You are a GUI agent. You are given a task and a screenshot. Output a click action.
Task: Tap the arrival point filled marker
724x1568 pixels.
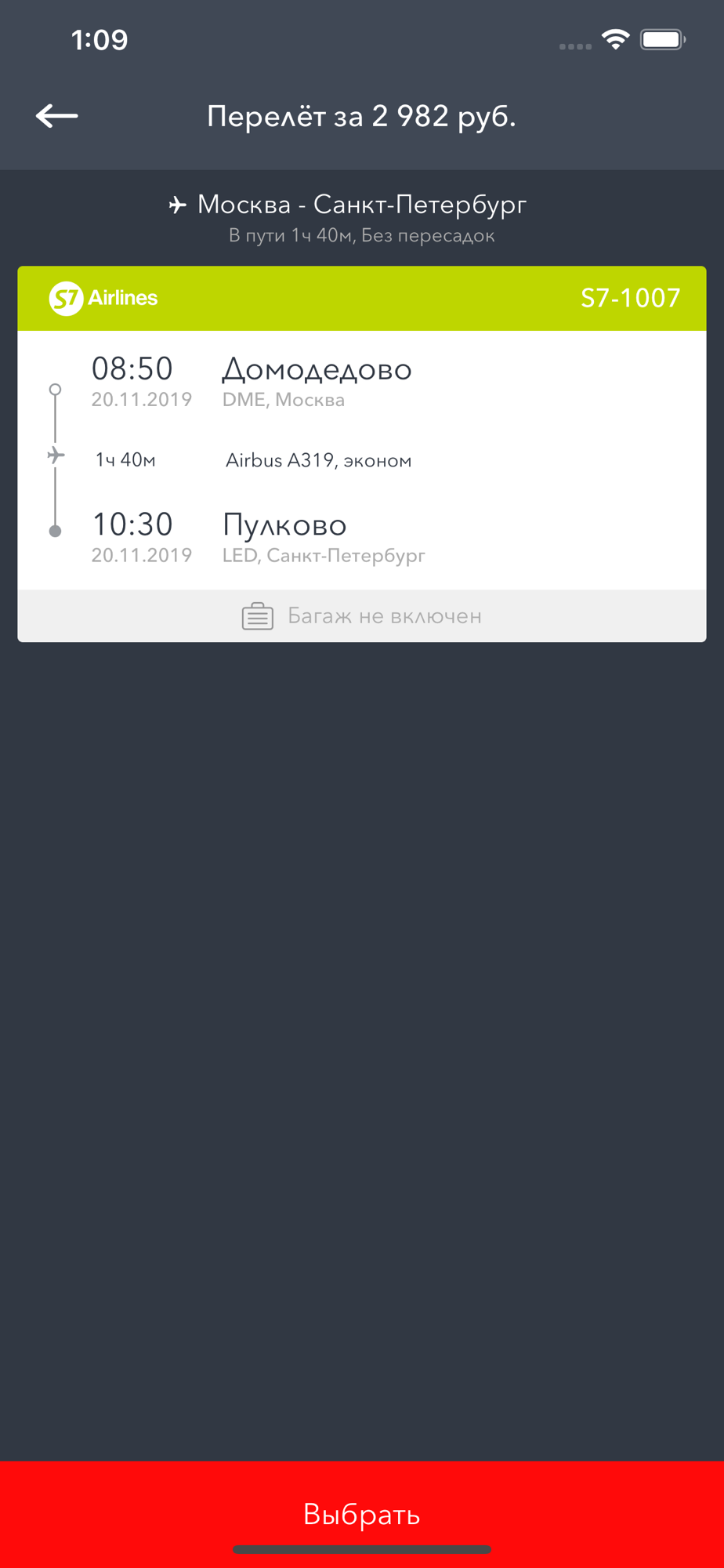(x=55, y=531)
